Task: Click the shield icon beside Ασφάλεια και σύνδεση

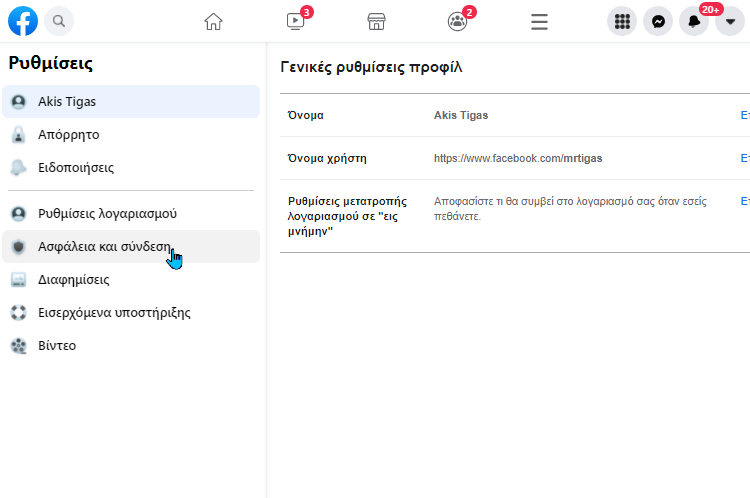Action: (19, 246)
